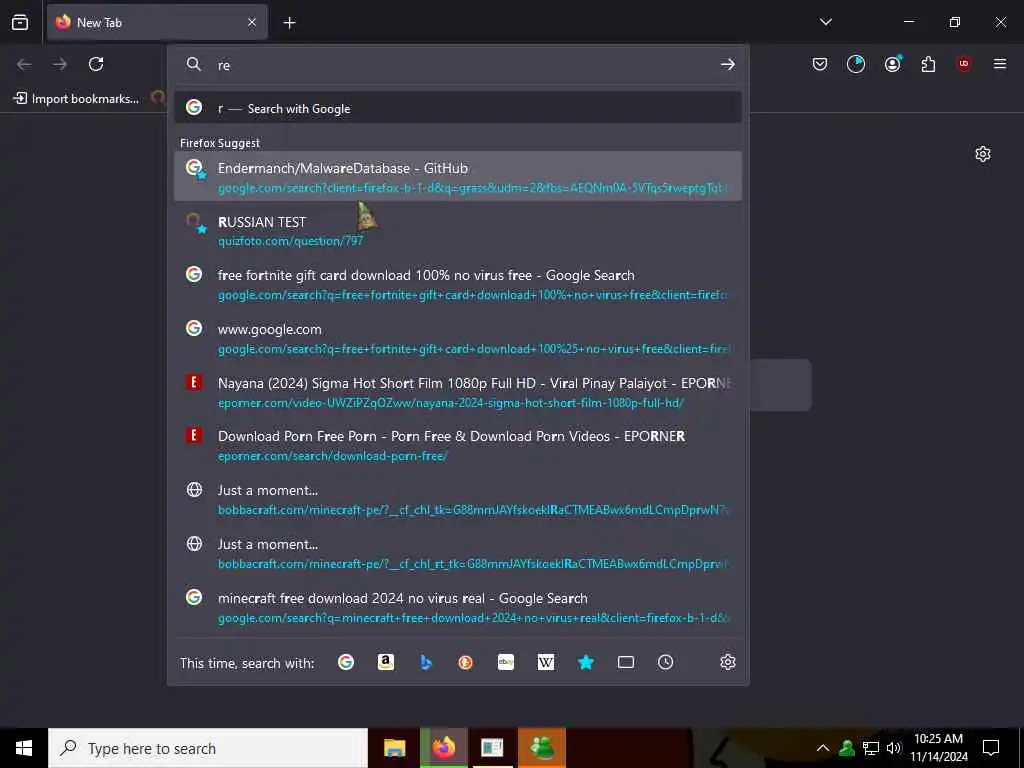Search in bookmarks with the star icon
This screenshot has width=1024, height=768.
[586, 662]
